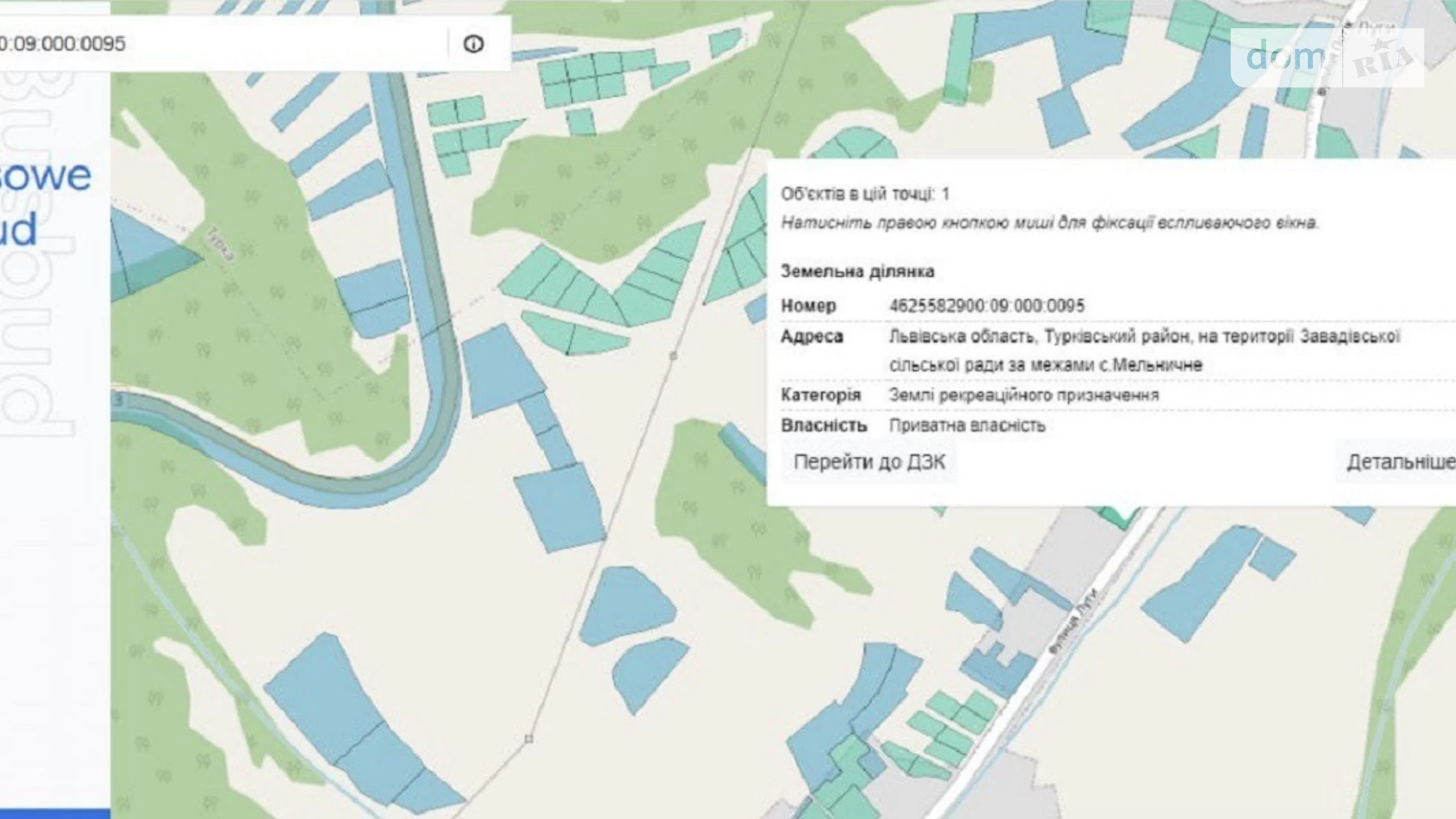Click the 'Приватна власність' ownership value
Viewport: 1456px width, 819px height.
coord(966,426)
